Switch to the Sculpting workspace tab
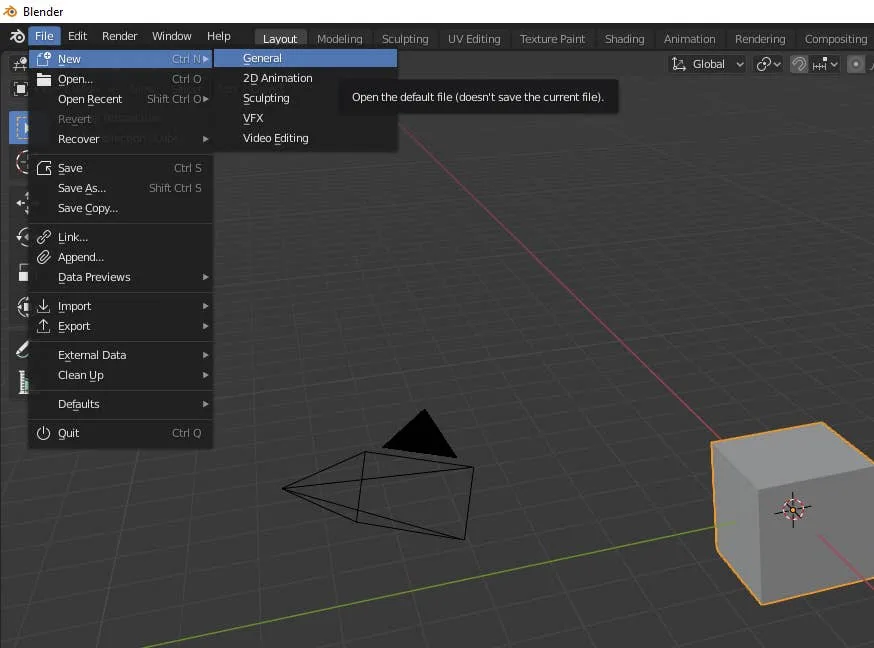 tap(405, 39)
